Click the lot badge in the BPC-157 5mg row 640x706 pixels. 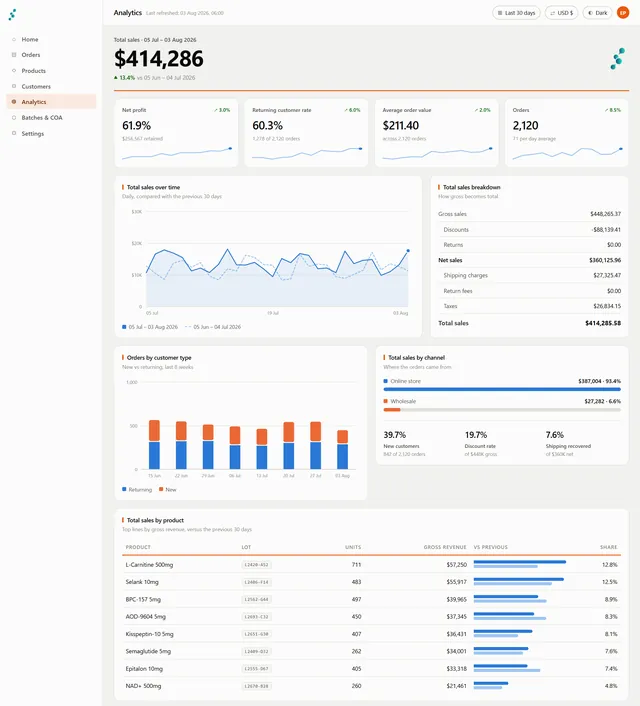pos(257,599)
